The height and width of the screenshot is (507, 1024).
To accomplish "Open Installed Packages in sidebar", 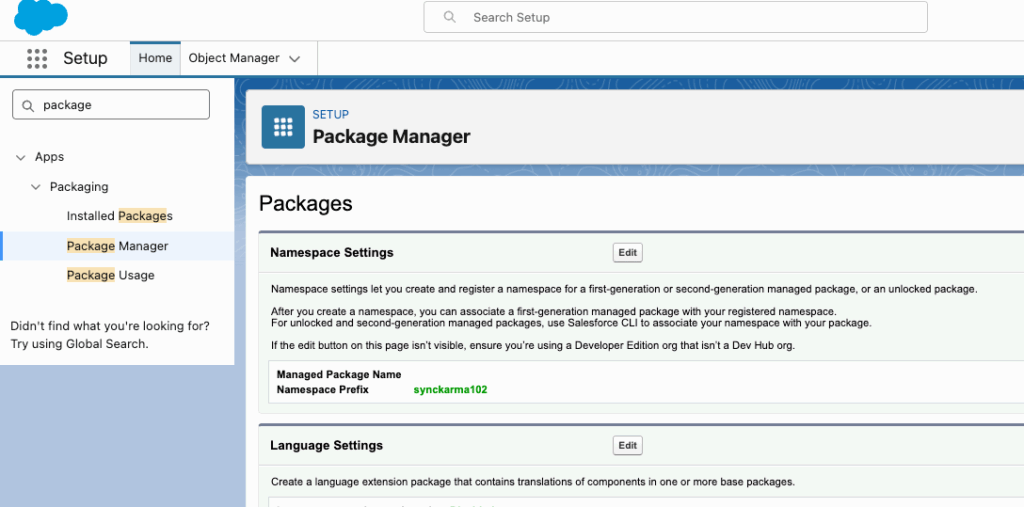I will click(x=120, y=216).
